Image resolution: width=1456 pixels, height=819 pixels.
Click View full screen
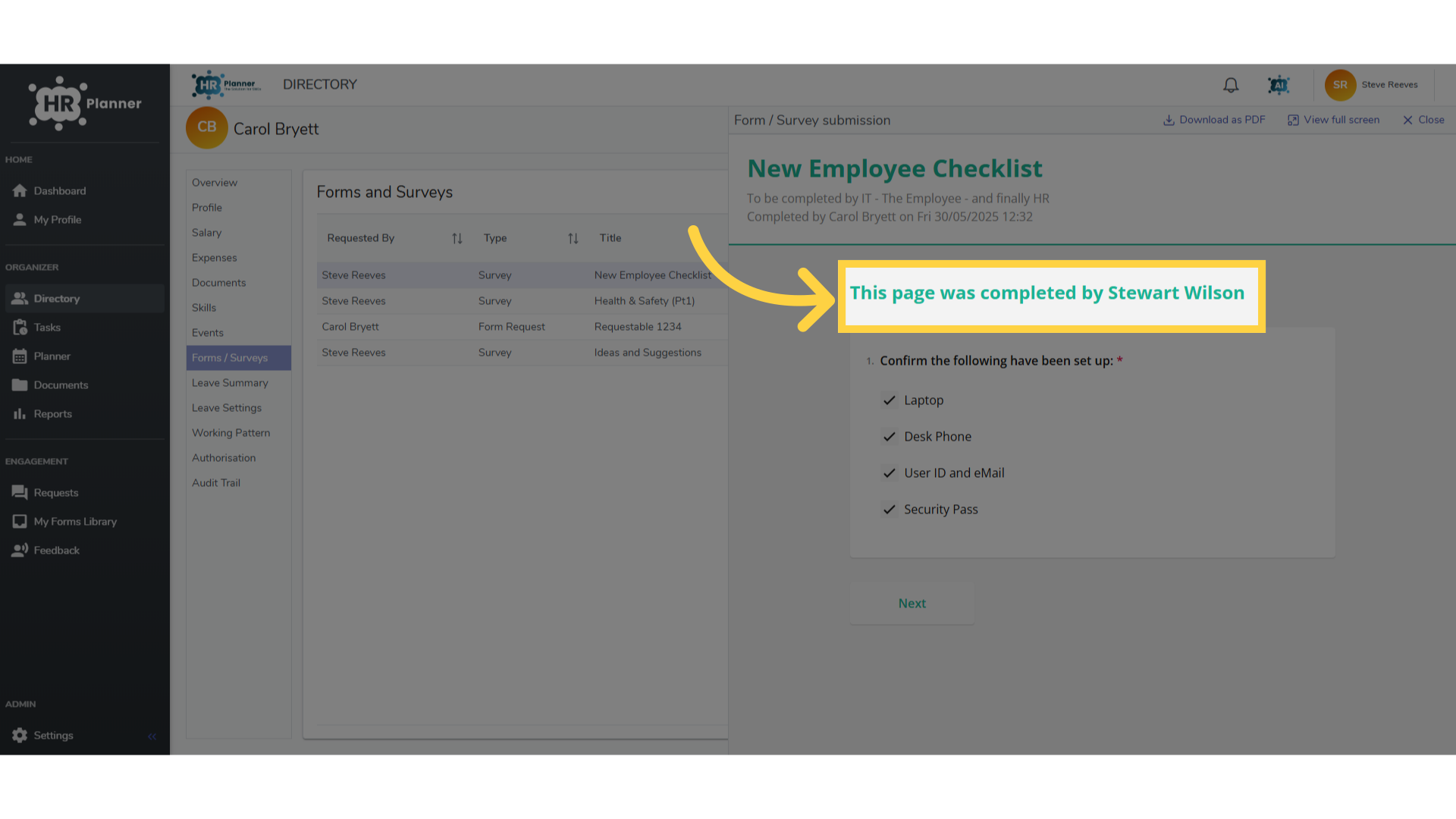click(x=1333, y=120)
